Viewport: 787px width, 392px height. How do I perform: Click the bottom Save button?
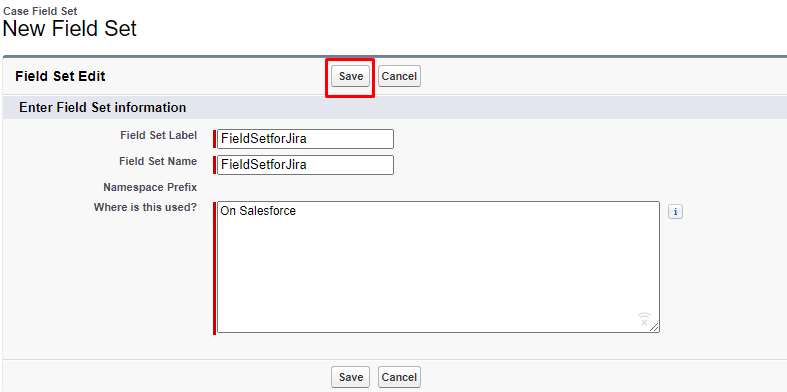tap(350, 377)
